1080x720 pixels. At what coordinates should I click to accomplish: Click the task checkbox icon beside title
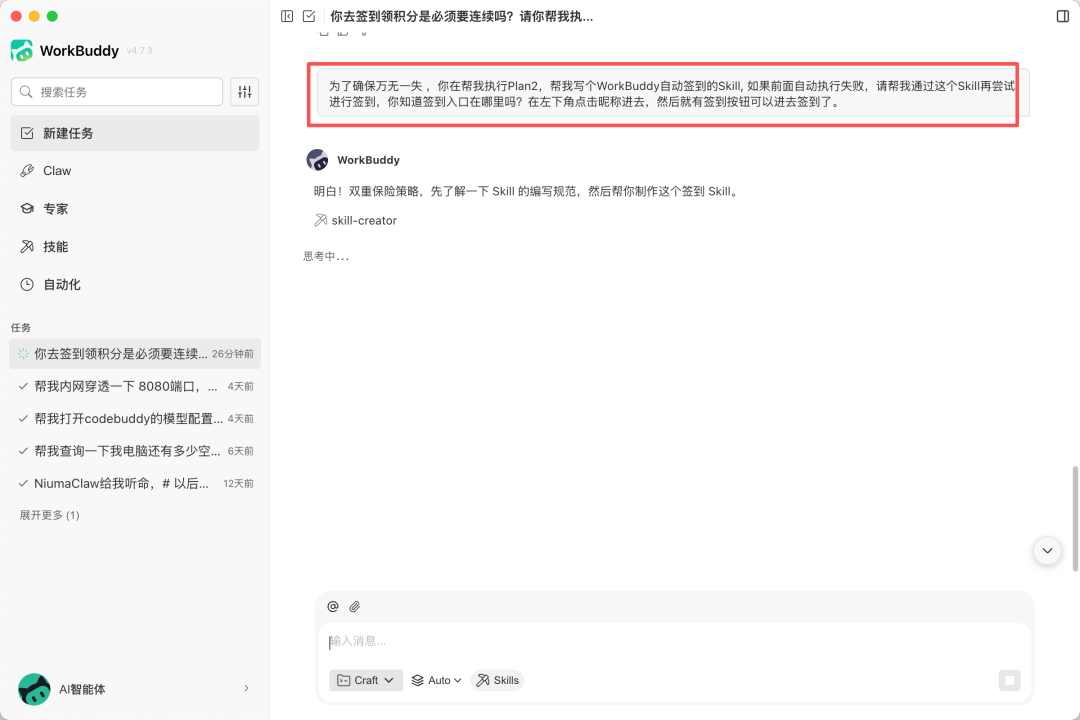click(x=309, y=17)
